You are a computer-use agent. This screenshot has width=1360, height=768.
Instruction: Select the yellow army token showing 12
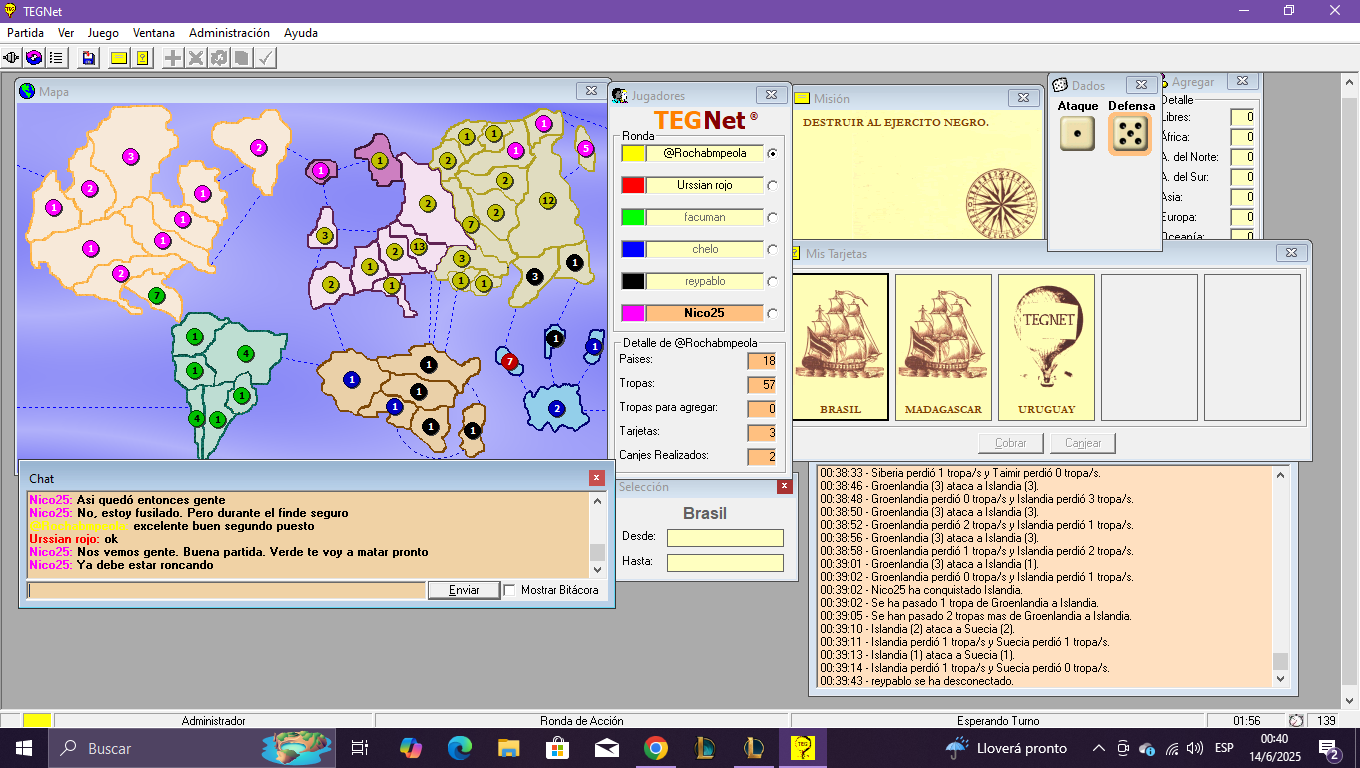tap(547, 201)
